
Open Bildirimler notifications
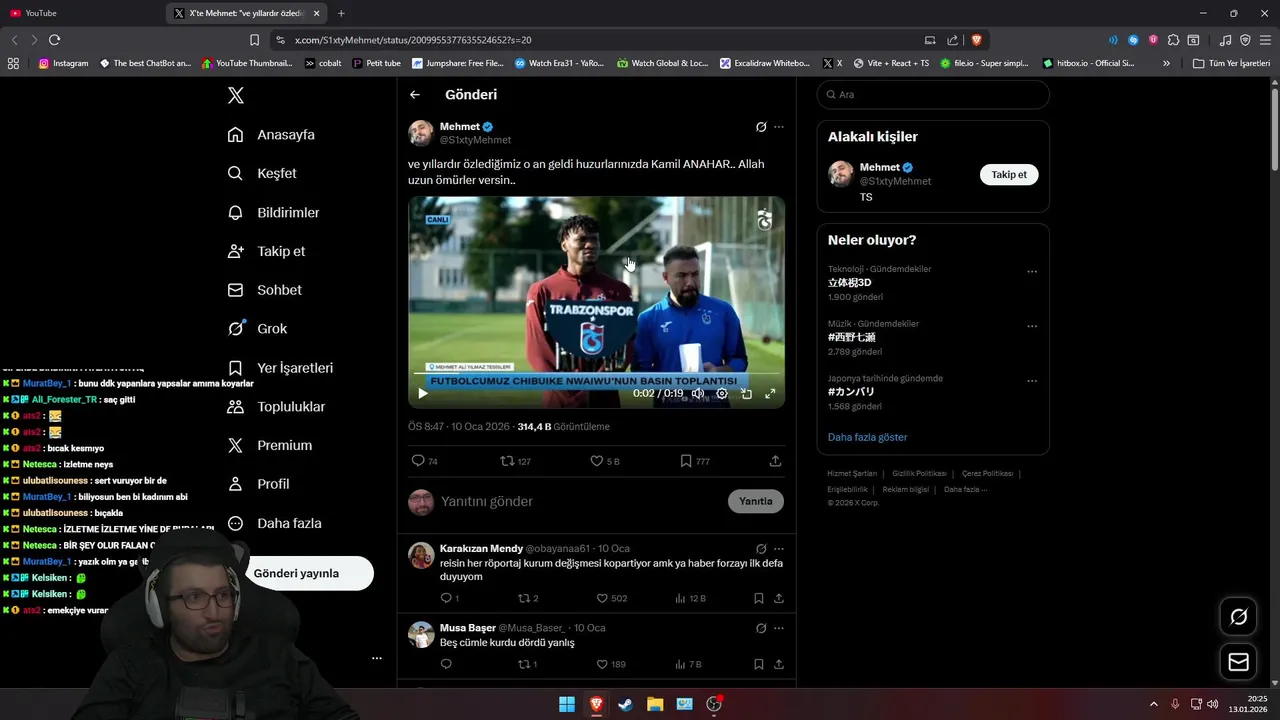click(x=273, y=212)
